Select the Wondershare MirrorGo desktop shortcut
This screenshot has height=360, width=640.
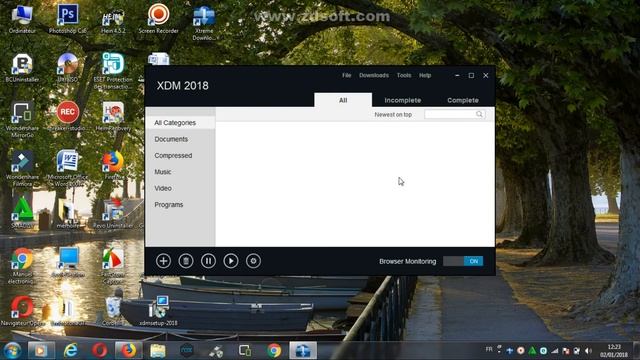(22, 119)
